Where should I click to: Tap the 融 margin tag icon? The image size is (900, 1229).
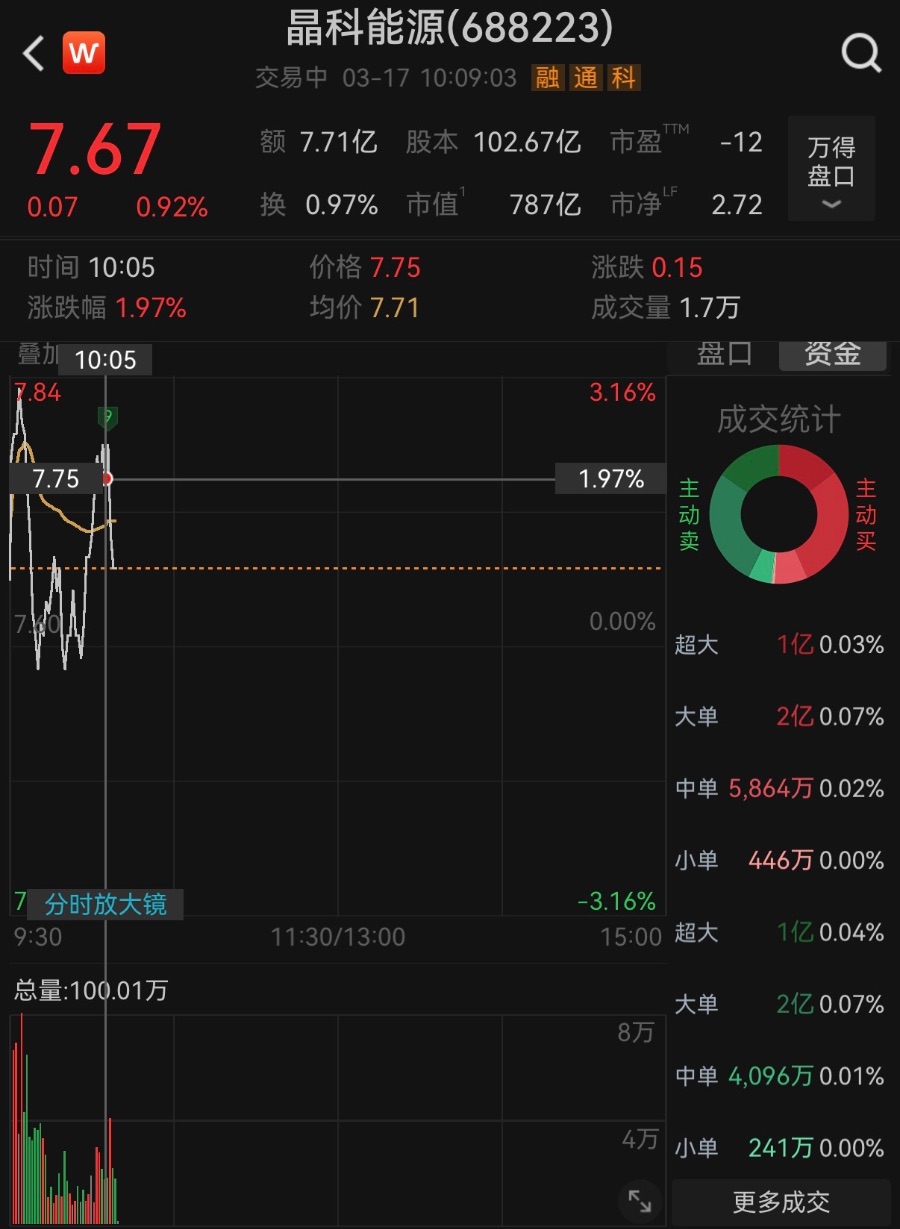548,78
